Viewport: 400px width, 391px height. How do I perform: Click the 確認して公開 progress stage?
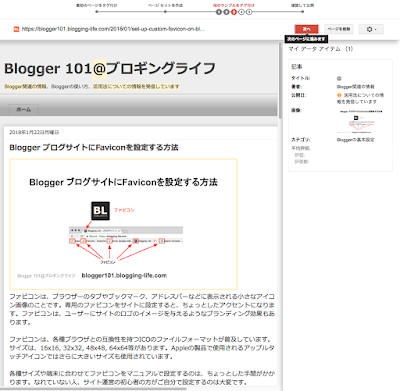[302, 5]
